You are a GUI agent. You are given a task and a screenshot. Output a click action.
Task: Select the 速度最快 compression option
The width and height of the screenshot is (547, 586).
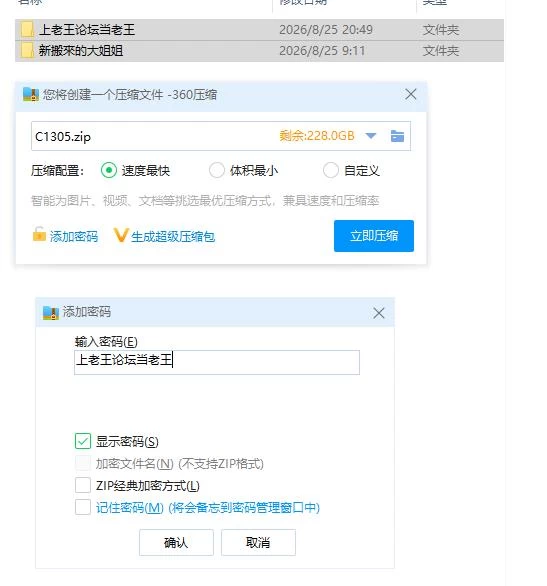(109, 170)
